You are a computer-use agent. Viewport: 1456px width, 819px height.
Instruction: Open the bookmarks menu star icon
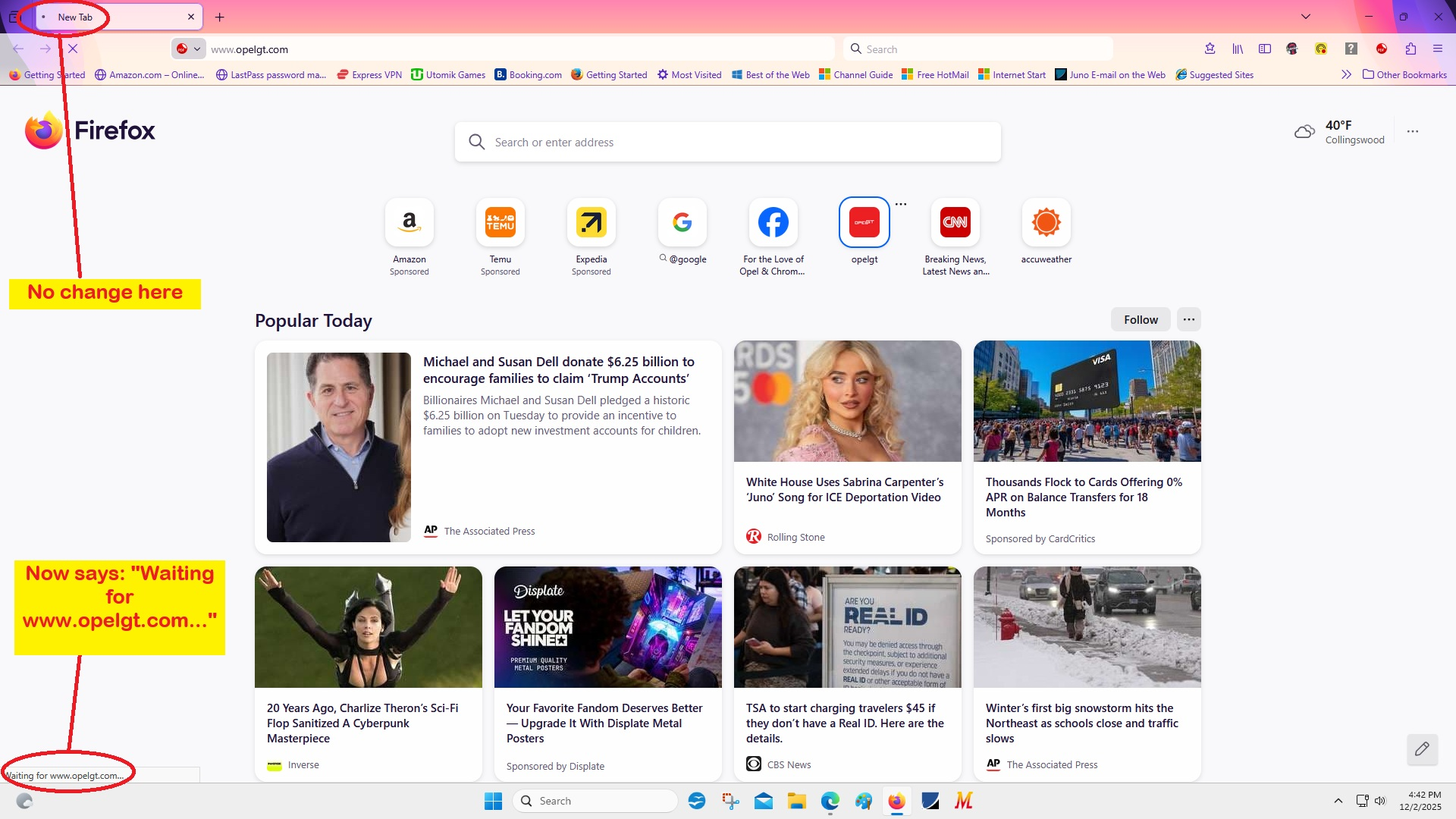coord(1210,49)
